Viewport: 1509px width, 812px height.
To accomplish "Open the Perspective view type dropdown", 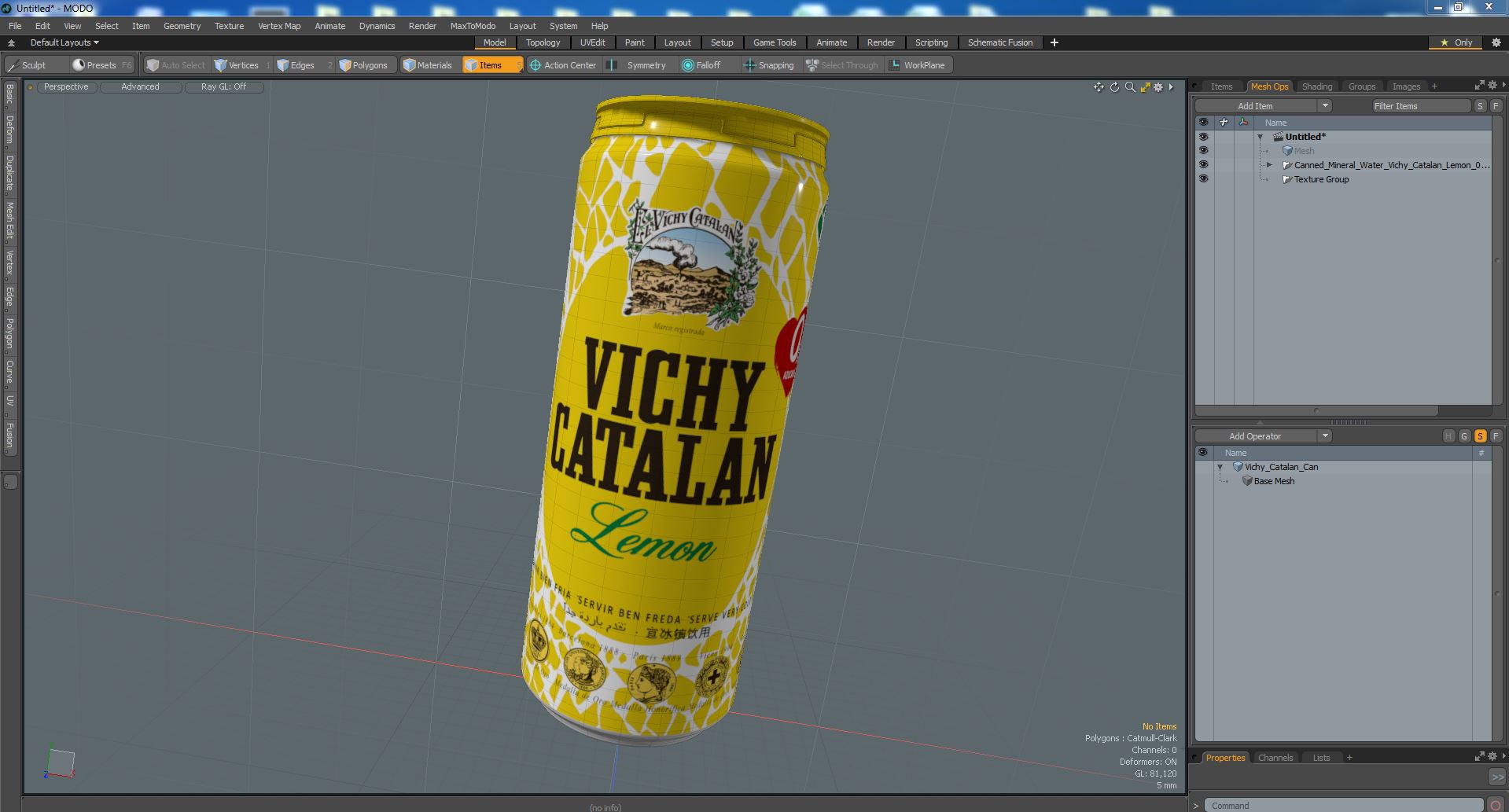I will [66, 87].
